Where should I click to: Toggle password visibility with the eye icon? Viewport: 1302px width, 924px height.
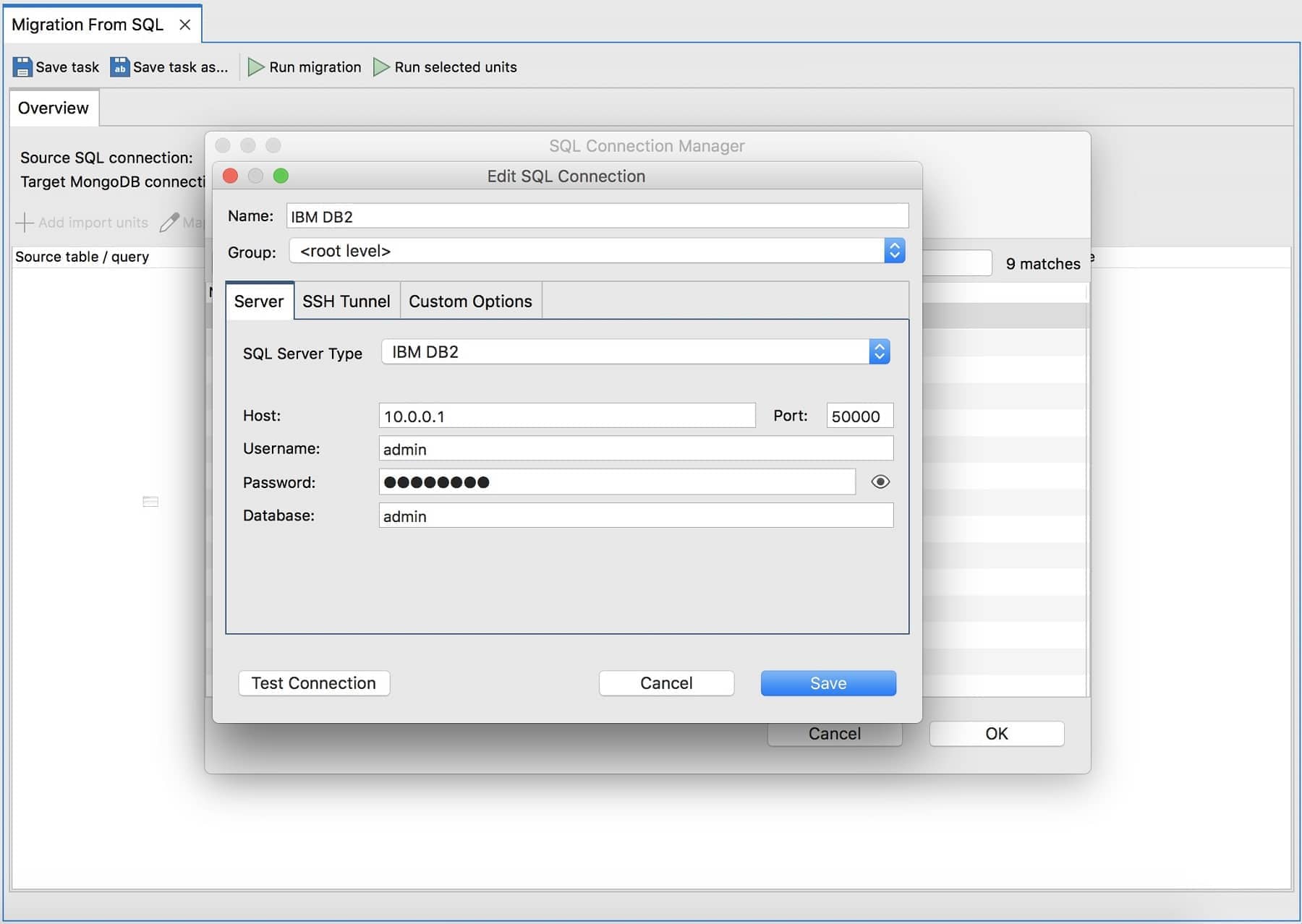tap(880, 482)
